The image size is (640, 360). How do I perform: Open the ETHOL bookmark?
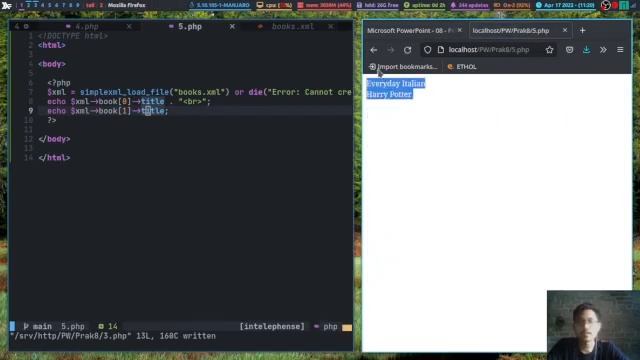pos(462,67)
